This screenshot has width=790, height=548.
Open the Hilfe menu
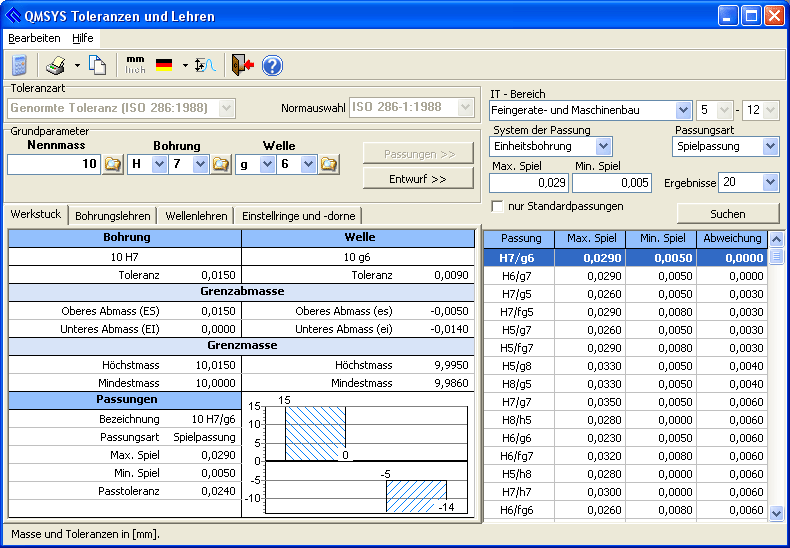83,38
